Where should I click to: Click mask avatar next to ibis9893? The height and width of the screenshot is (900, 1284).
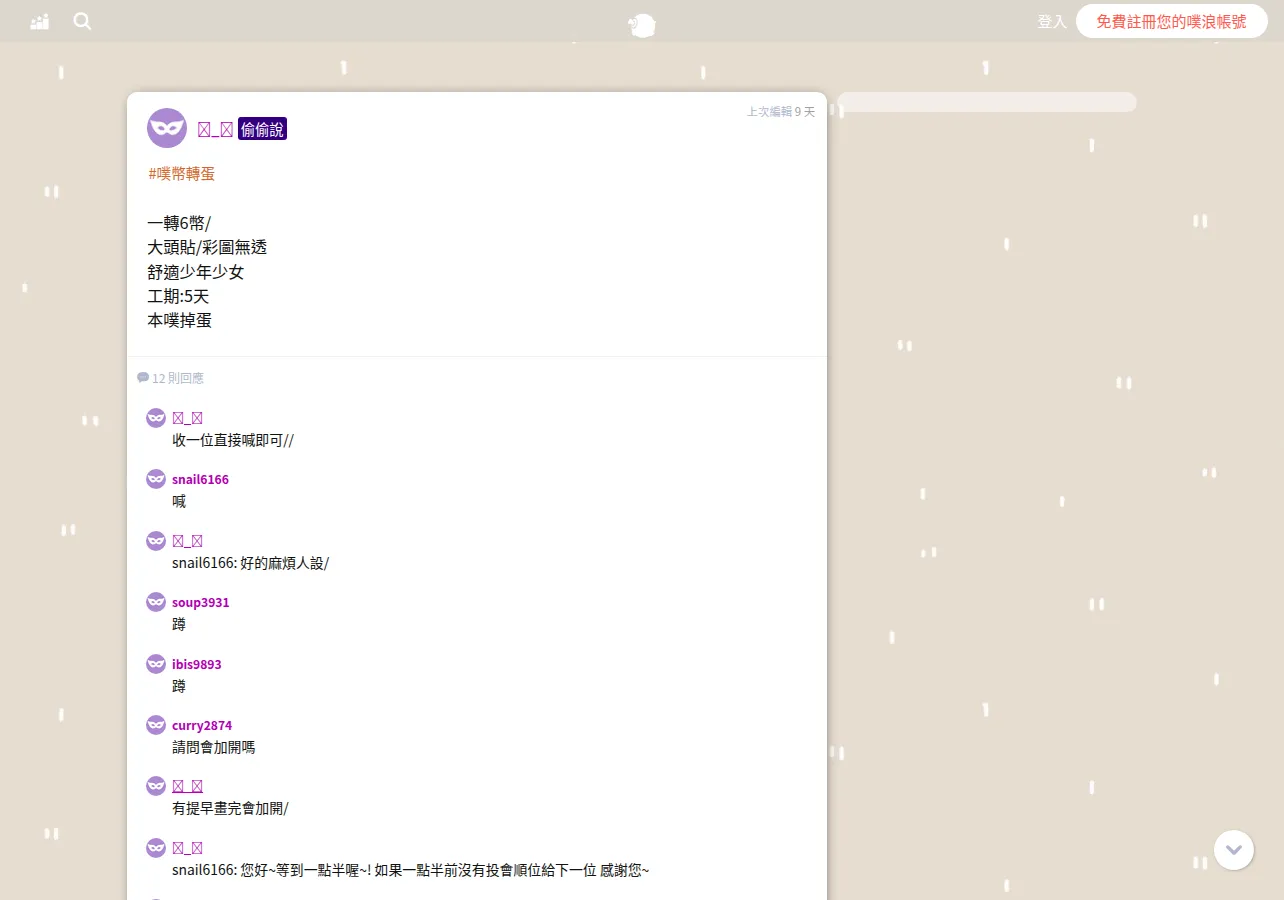[x=156, y=664]
